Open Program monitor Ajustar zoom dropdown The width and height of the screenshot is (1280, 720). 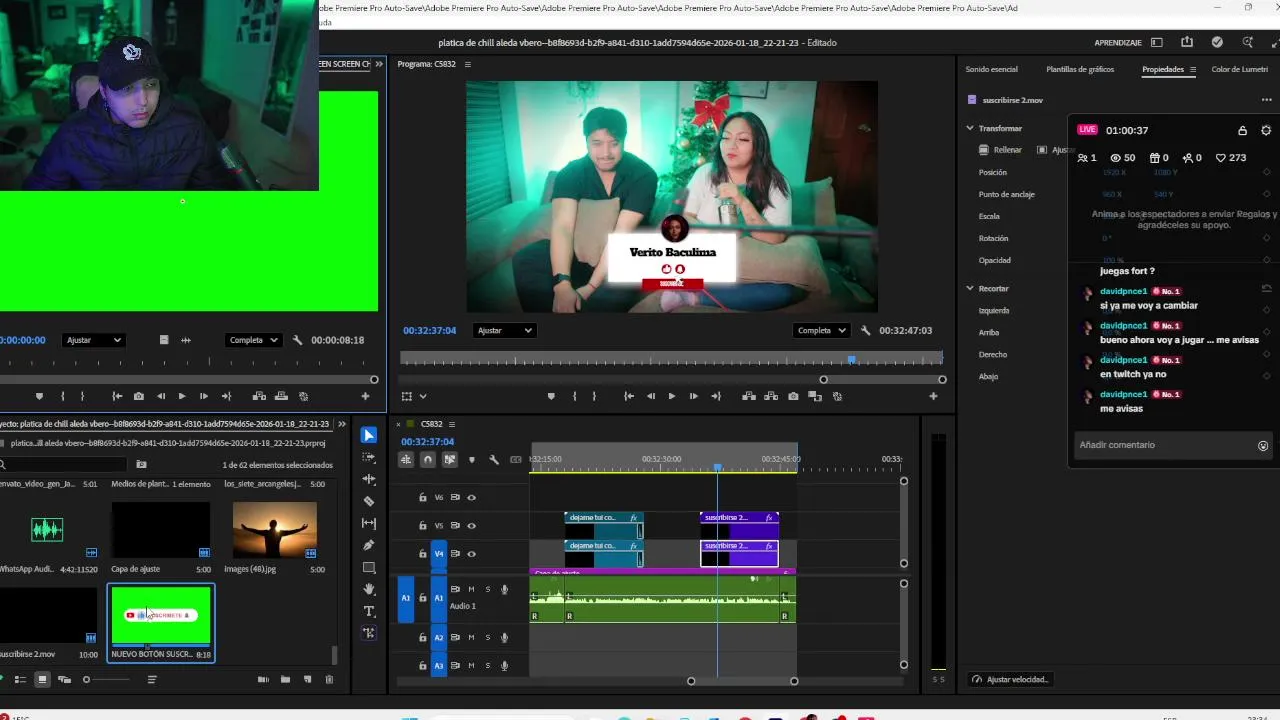pyautogui.click(x=503, y=330)
